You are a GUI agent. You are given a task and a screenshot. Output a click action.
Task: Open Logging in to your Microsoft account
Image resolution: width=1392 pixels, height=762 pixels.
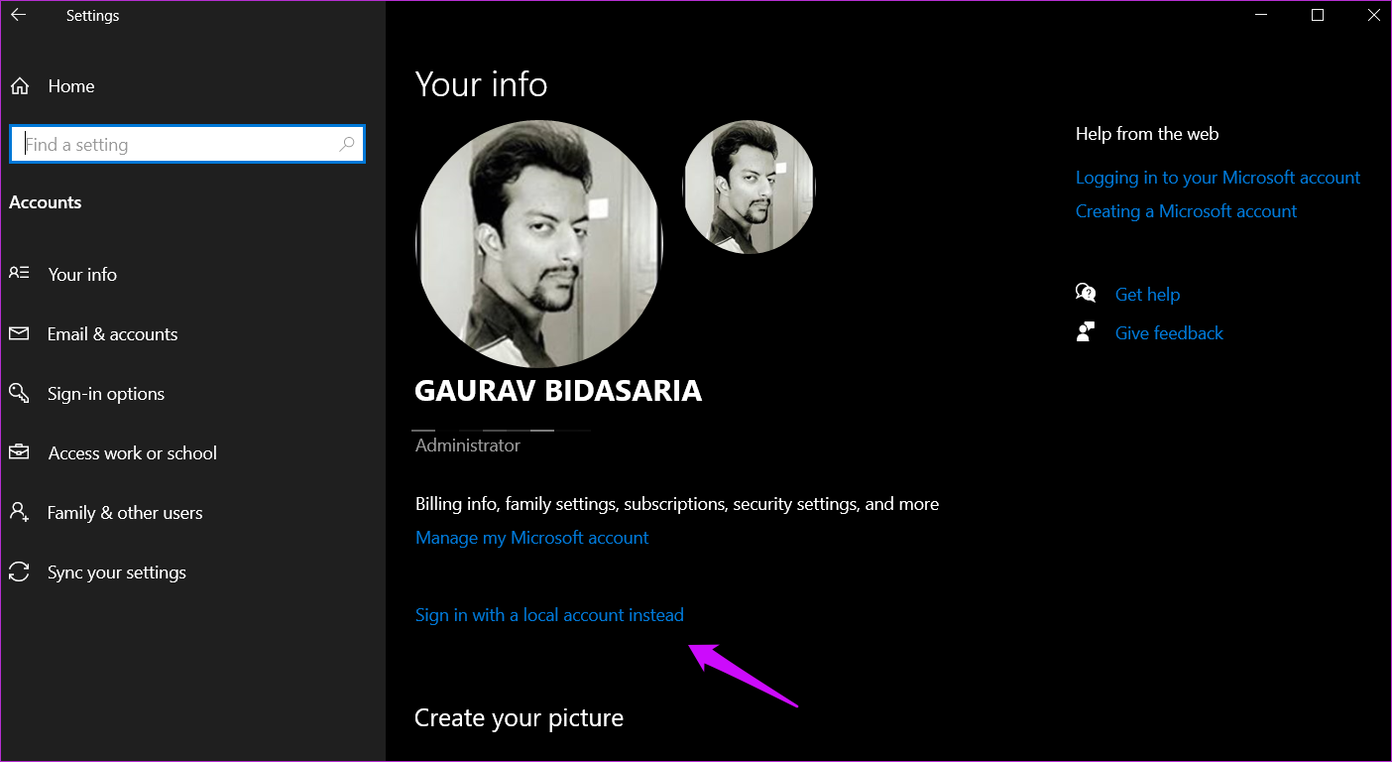point(1217,177)
